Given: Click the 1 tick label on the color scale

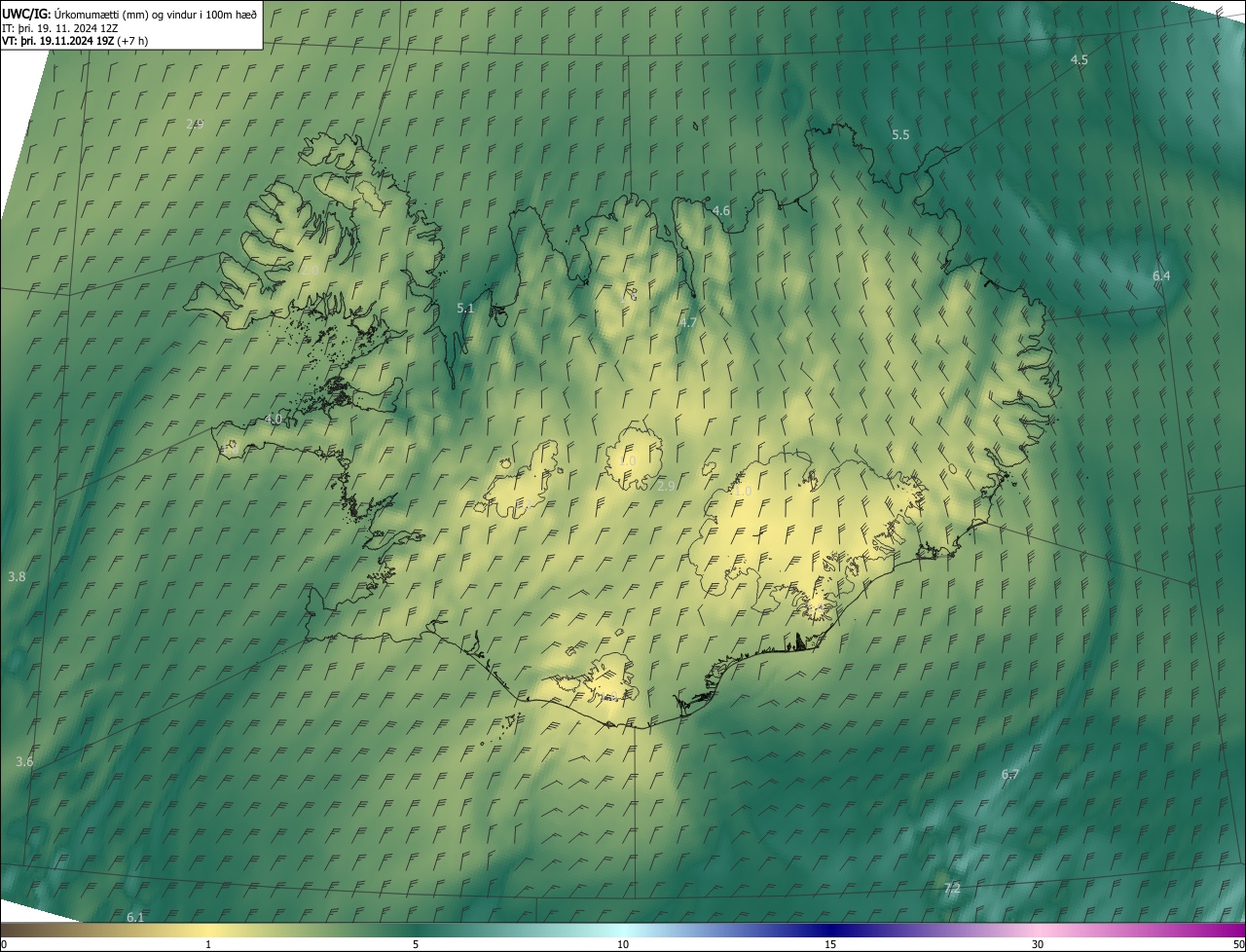Looking at the screenshot, I should [208, 945].
